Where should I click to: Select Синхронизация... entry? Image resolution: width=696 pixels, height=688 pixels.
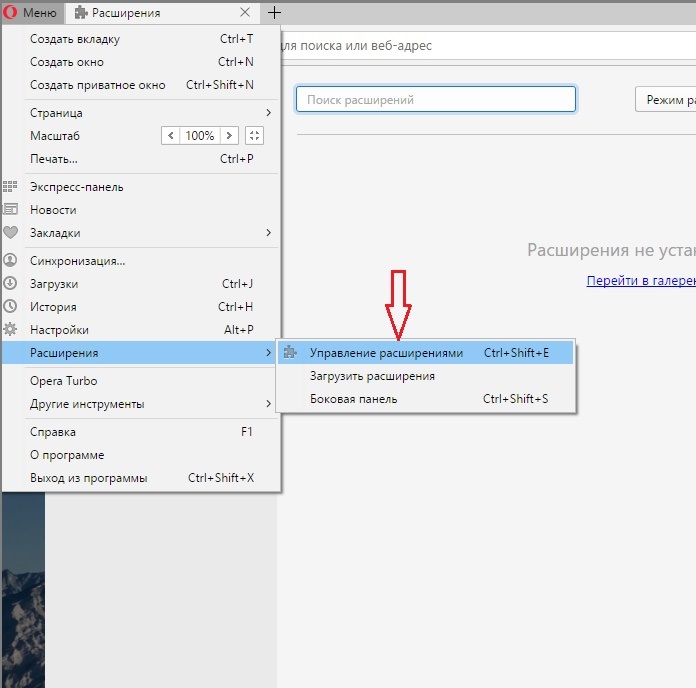point(142,261)
